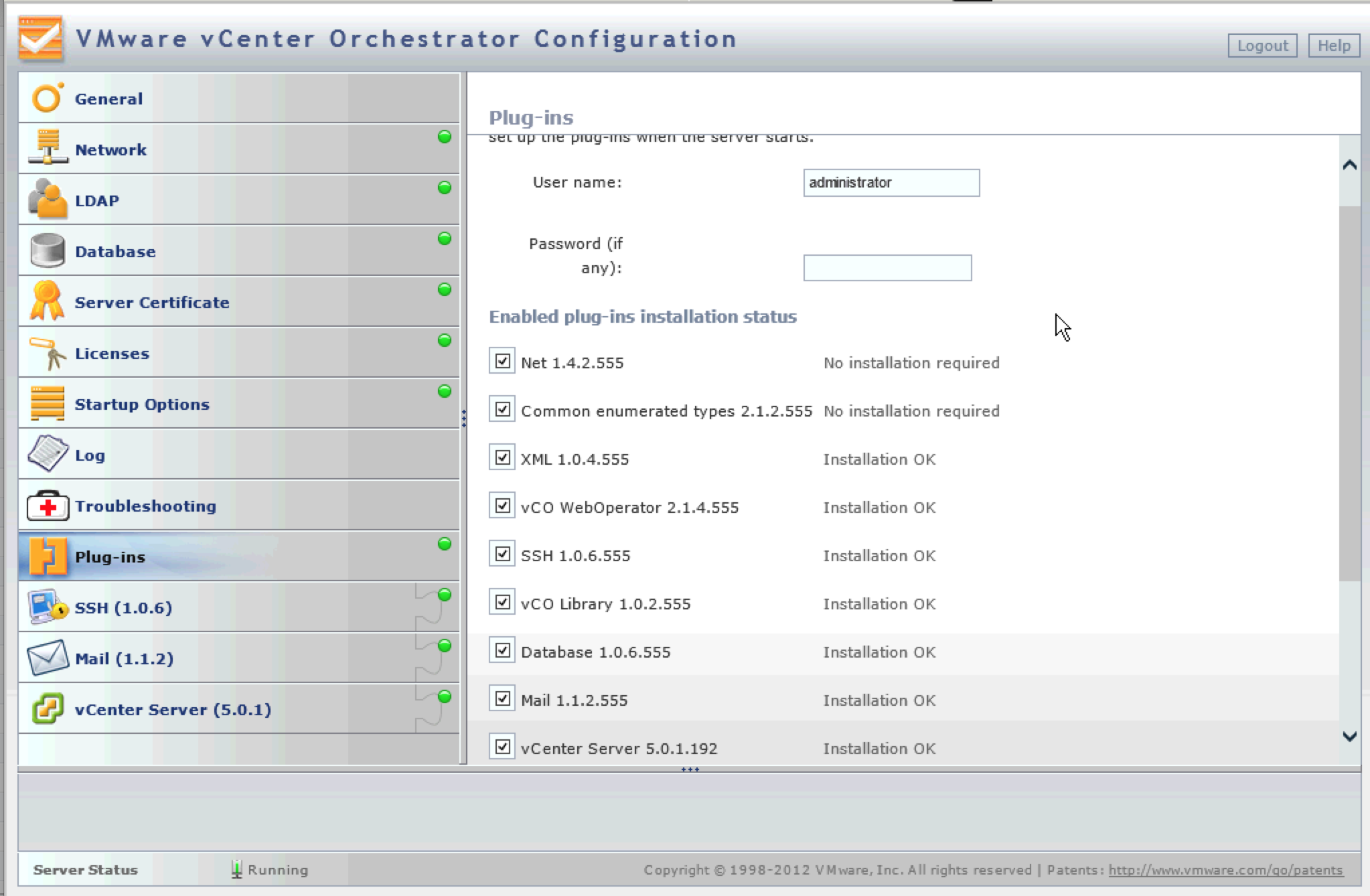This screenshot has width=1370, height=896.
Task: Click the scroll down arrow in Plug-ins pane
Action: click(x=1349, y=737)
